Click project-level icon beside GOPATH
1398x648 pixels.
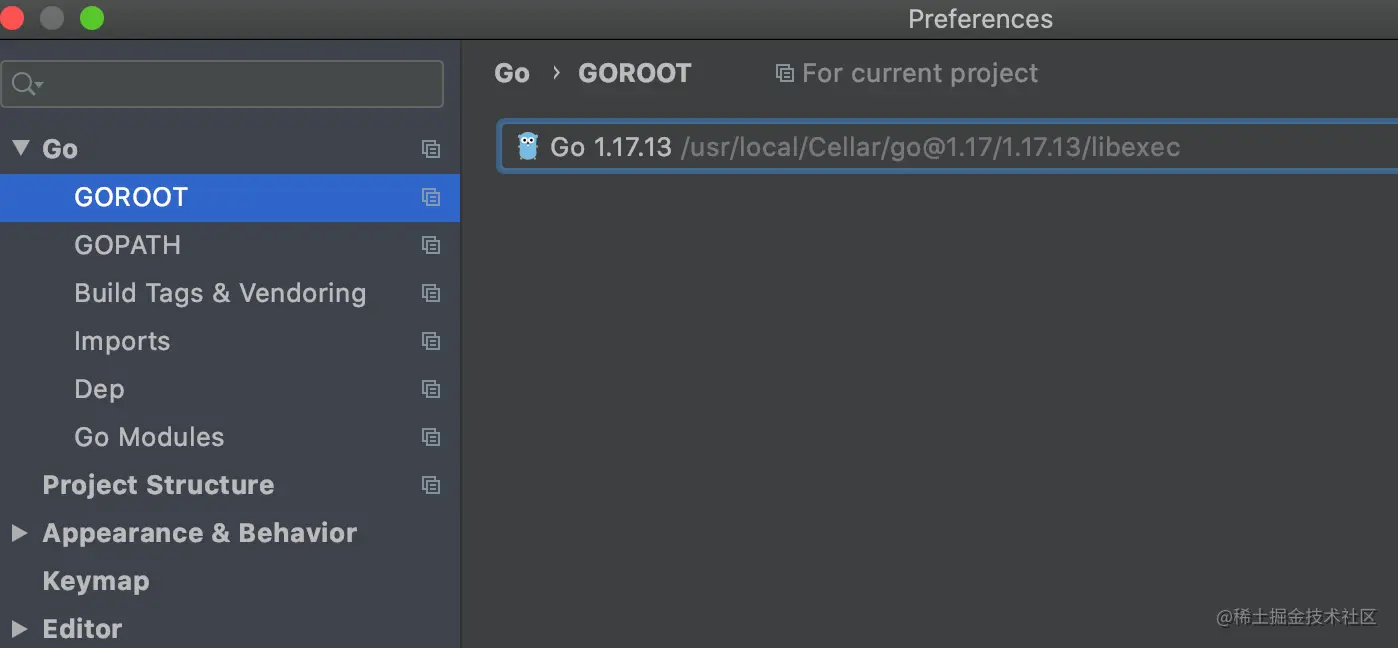point(431,245)
